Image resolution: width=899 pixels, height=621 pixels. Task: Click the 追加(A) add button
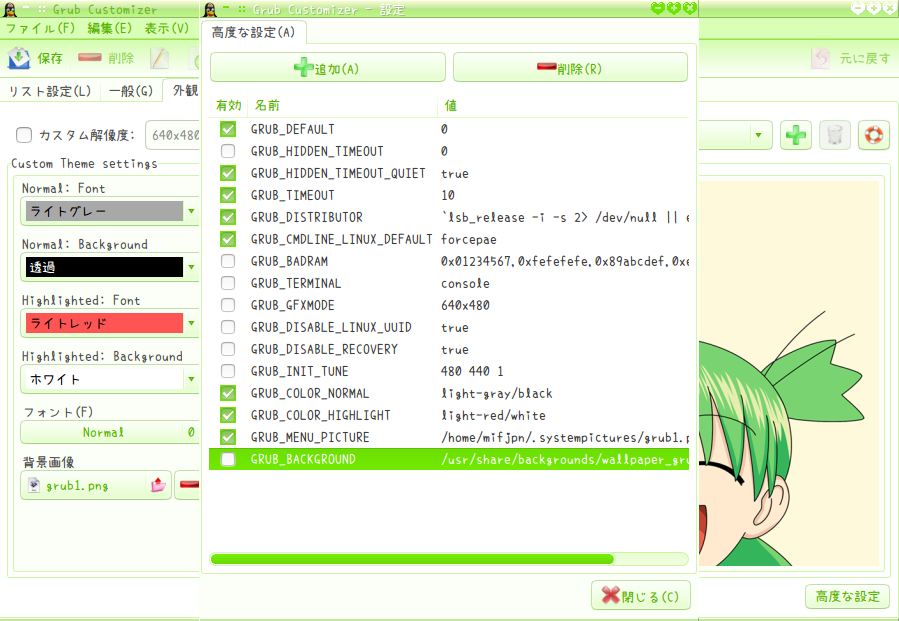click(327, 68)
